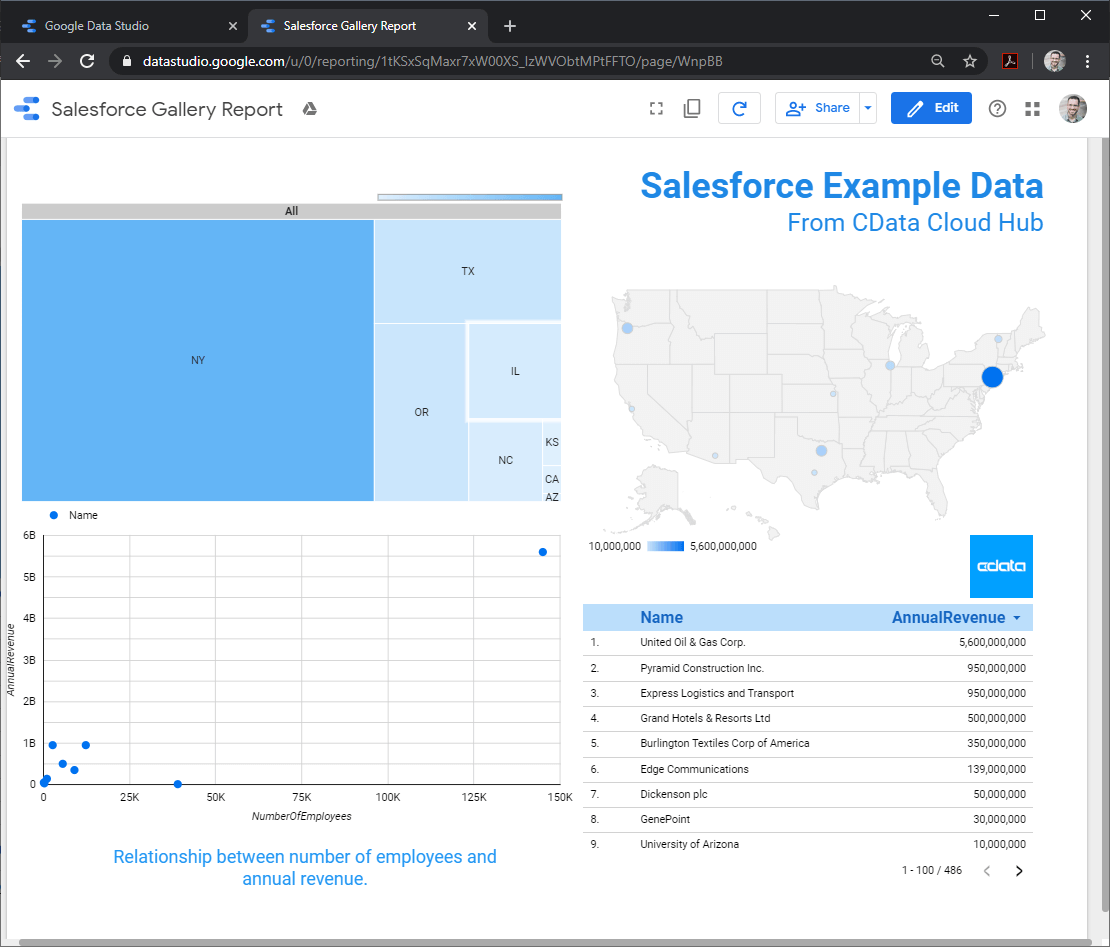Refresh the report data
This screenshot has width=1110, height=947.
pos(739,109)
